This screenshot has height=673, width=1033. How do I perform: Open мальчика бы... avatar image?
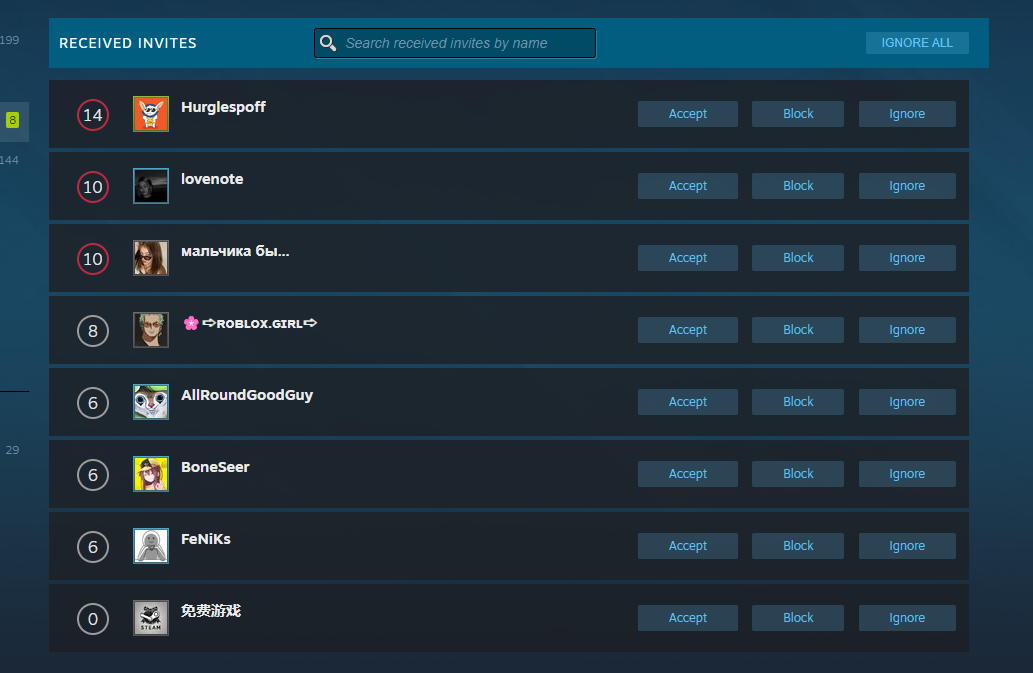(x=151, y=257)
